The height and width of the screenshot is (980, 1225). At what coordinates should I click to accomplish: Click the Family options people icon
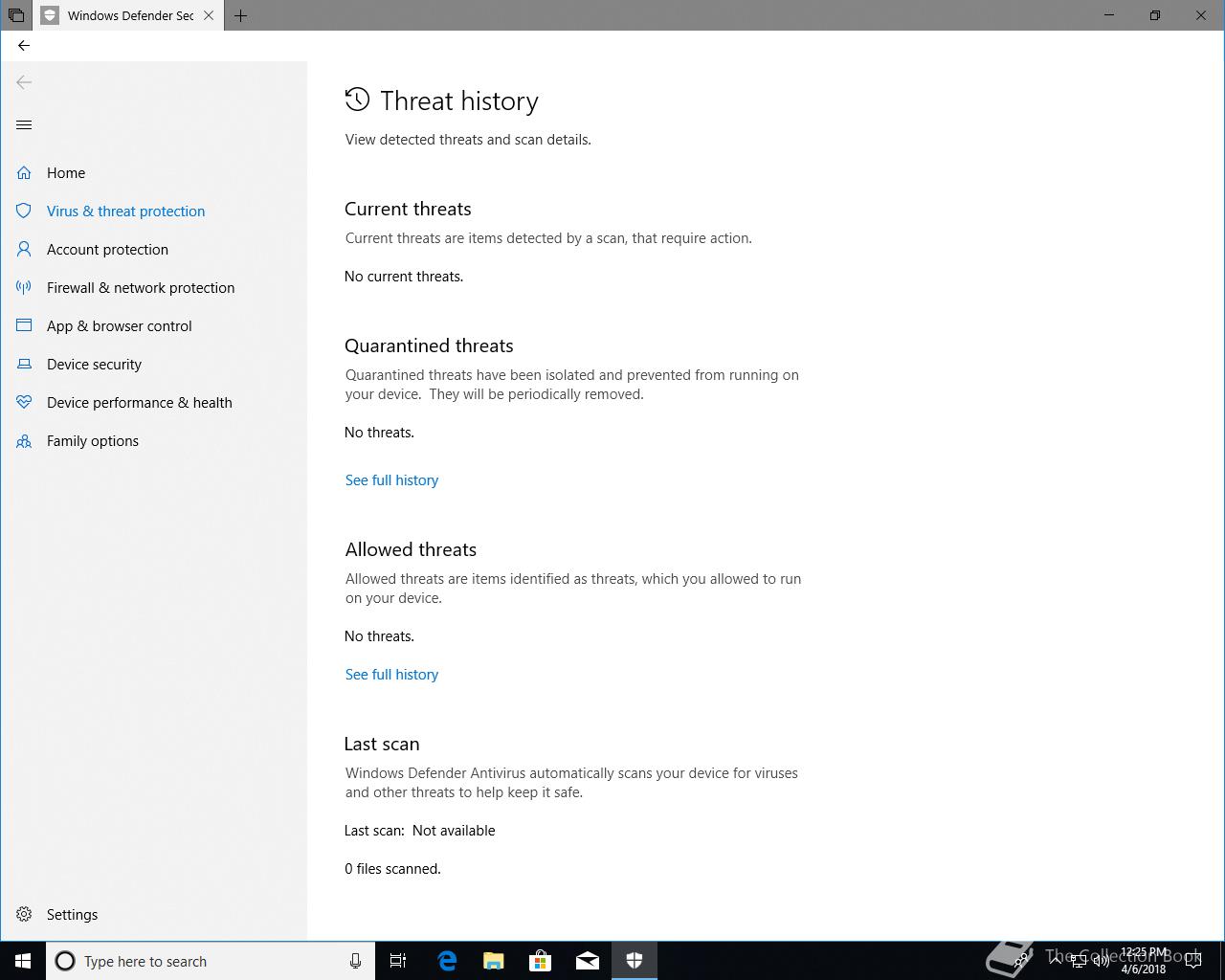[x=24, y=441]
